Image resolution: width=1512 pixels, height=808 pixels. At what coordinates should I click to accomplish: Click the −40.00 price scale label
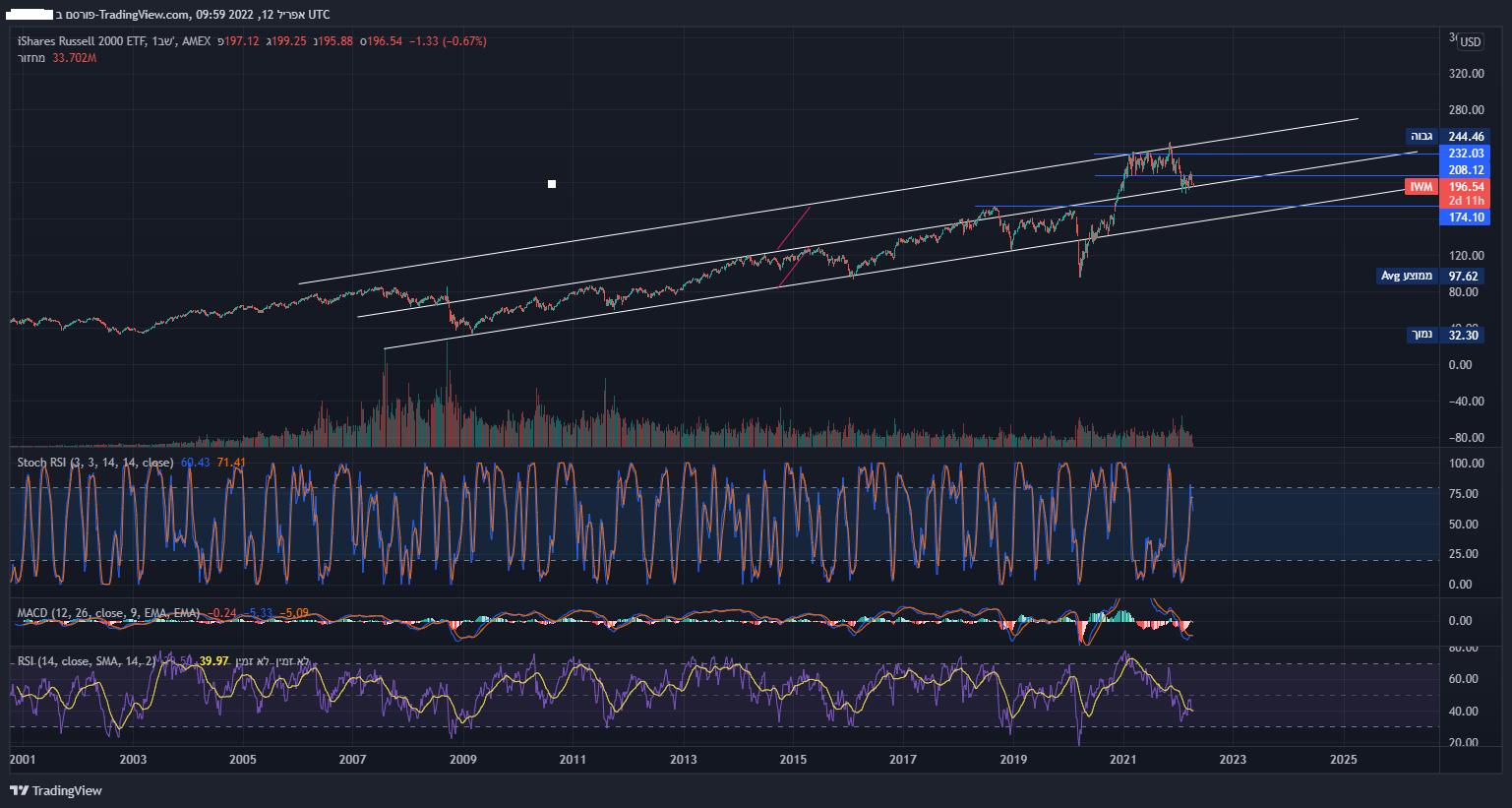(1466, 402)
